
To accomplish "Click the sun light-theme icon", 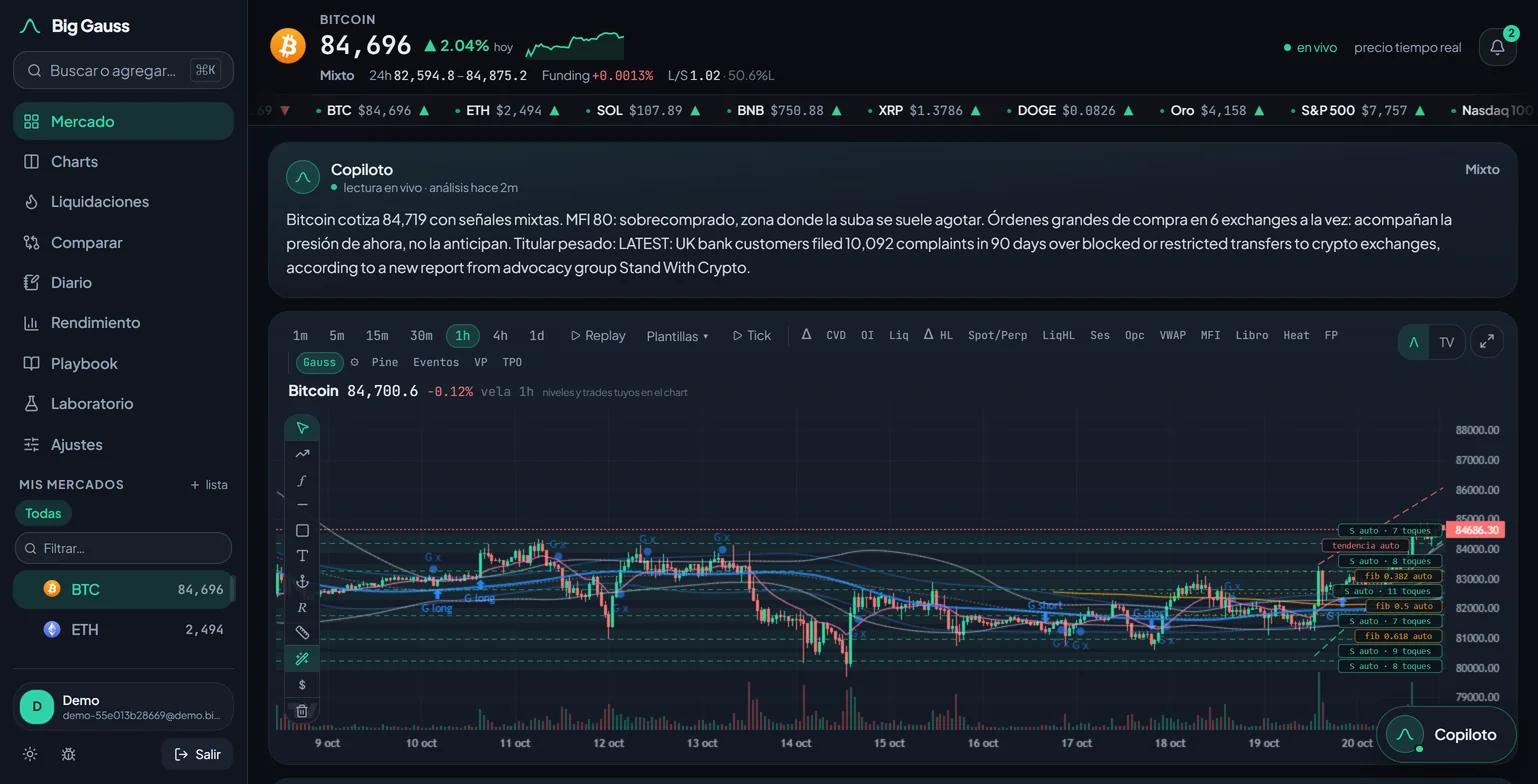I will click(x=30, y=754).
